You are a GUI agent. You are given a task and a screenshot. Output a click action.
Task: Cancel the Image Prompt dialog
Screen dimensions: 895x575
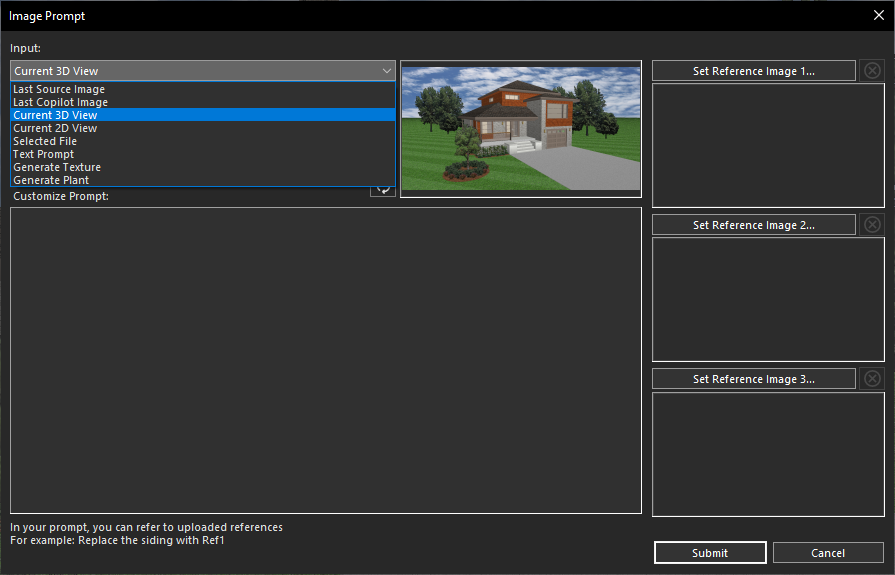828,553
